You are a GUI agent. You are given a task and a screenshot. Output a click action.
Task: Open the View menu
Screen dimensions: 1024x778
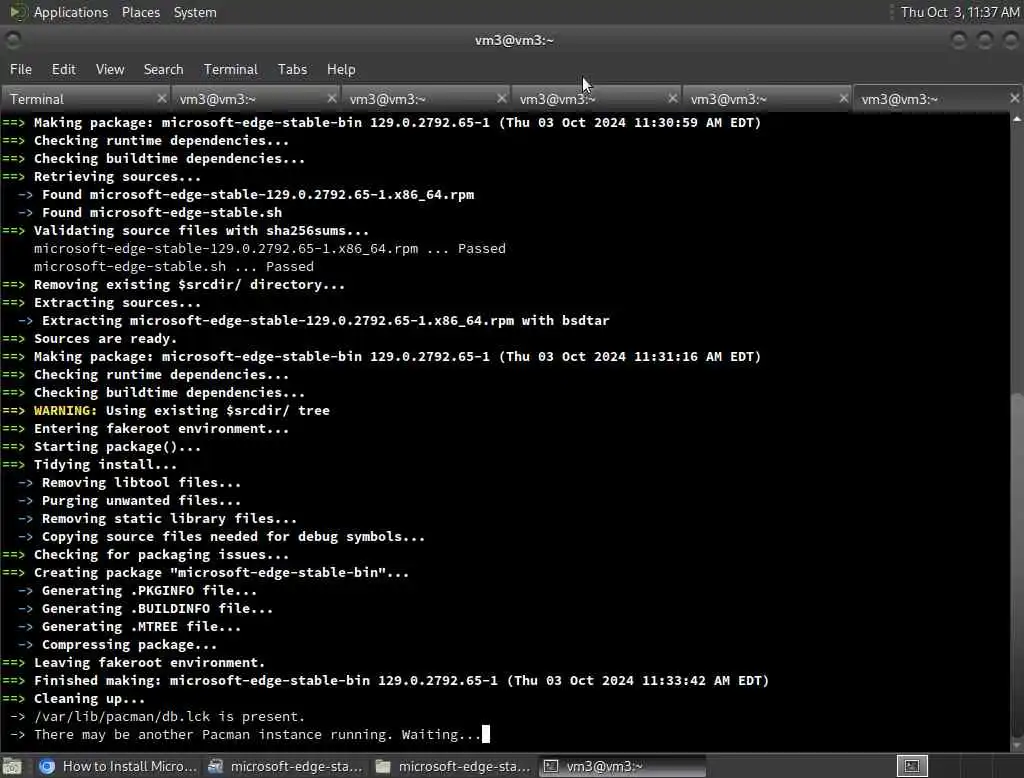pos(110,69)
